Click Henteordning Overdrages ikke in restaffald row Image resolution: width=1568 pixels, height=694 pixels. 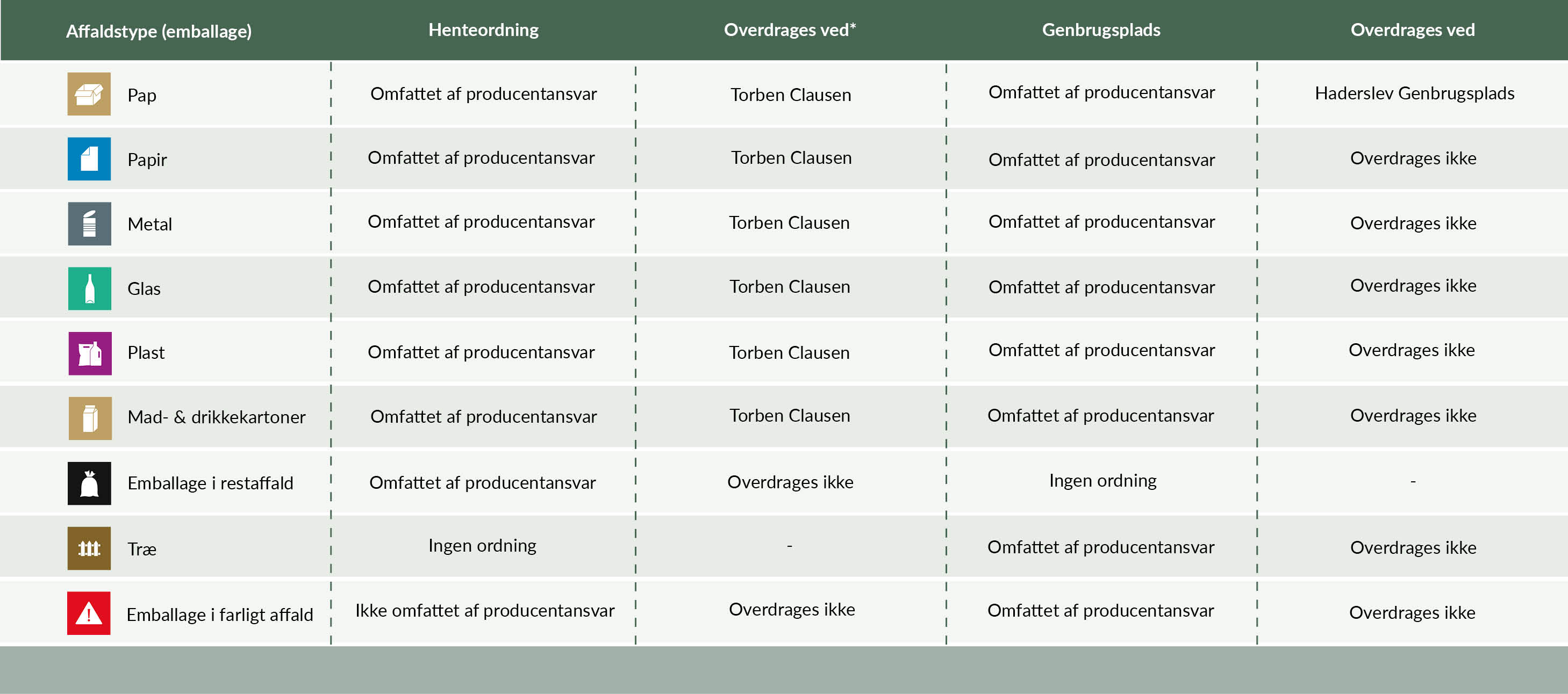(x=790, y=482)
